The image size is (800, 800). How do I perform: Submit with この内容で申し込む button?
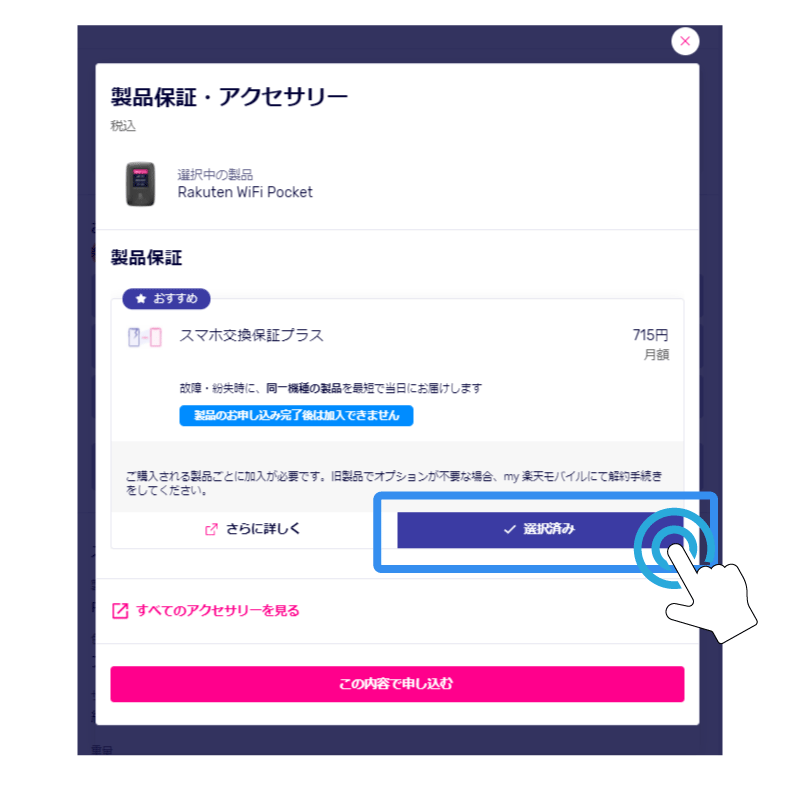point(397,684)
